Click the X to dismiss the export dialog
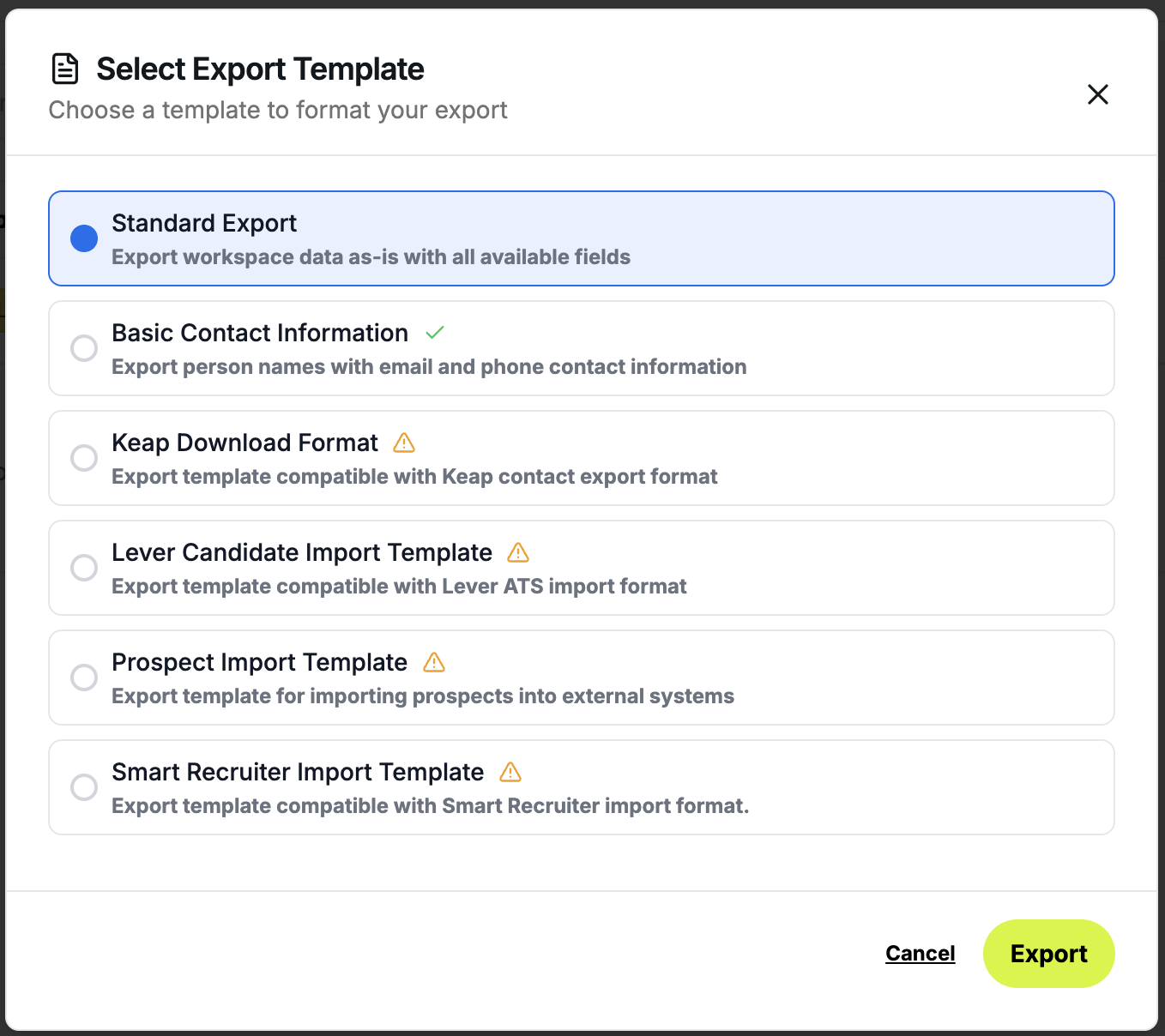 (1098, 94)
